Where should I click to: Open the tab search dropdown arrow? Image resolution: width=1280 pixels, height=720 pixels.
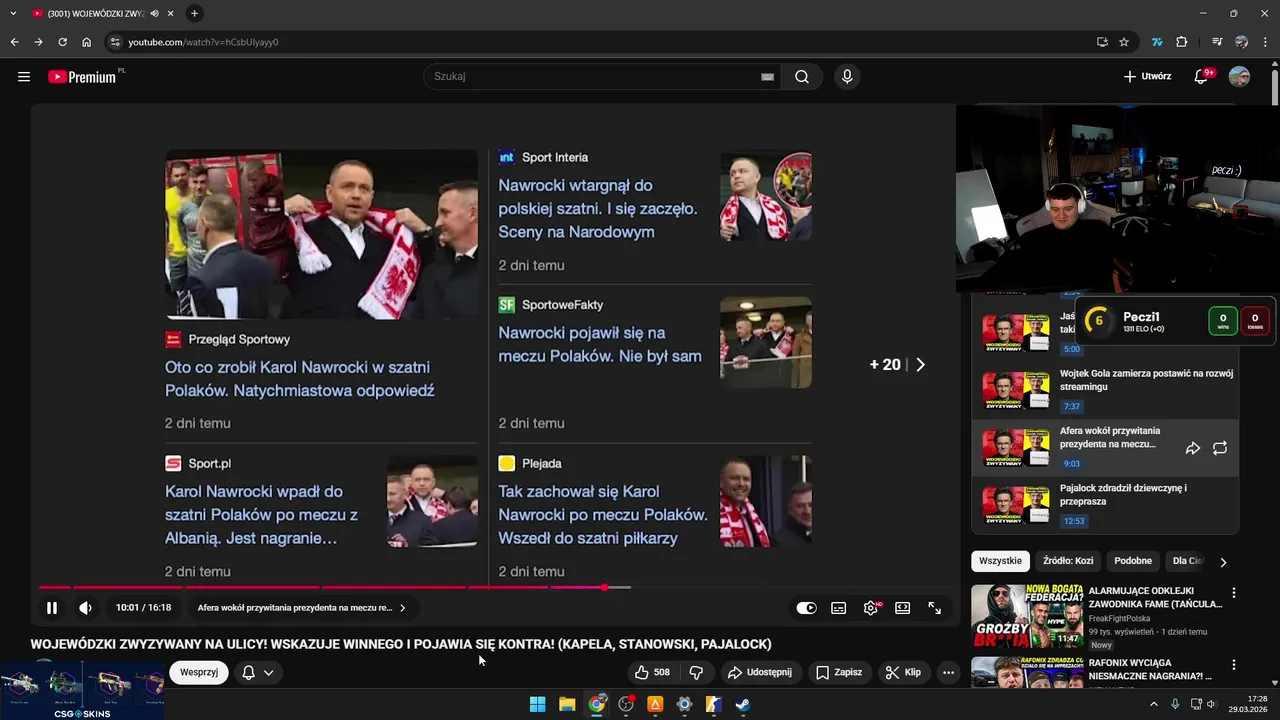(13, 13)
